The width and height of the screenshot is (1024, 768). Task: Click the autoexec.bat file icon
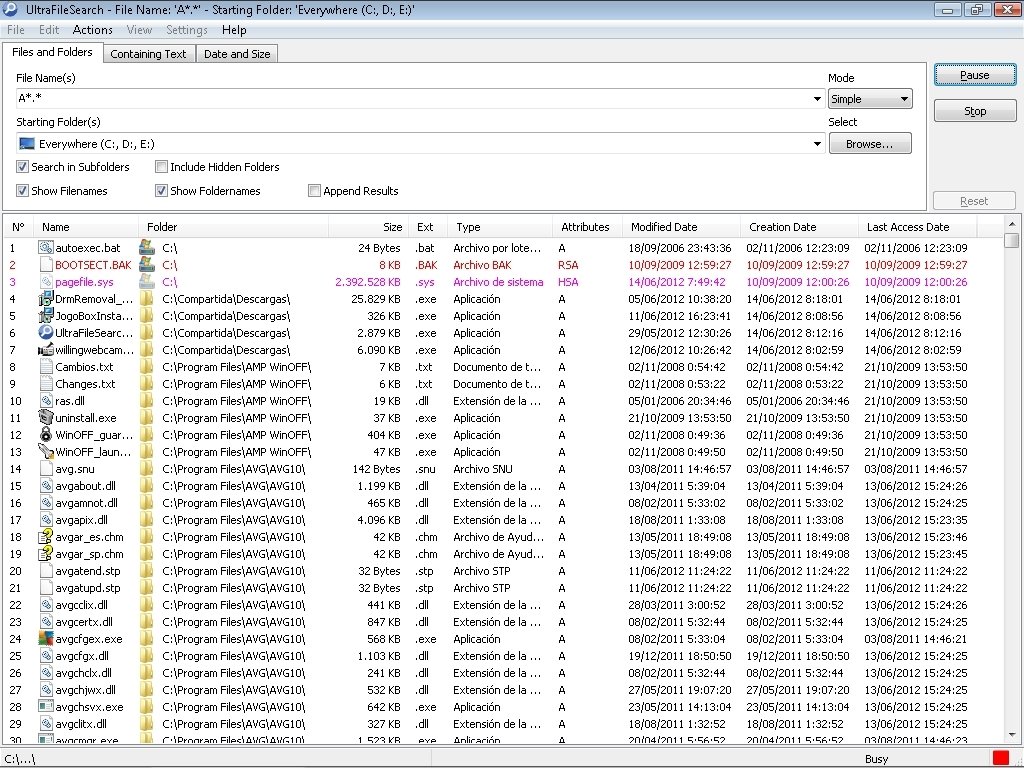point(46,248)
